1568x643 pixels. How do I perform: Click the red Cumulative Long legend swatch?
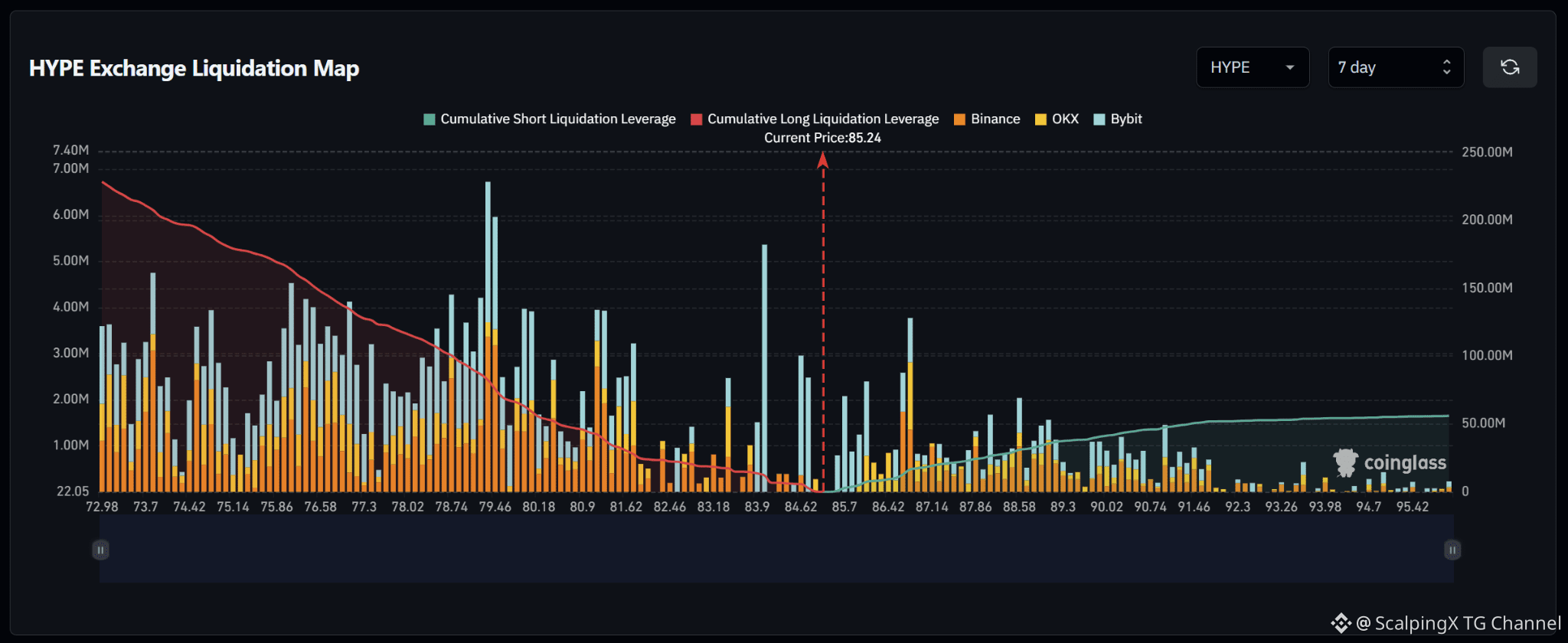pyautogui.click(x=697, y=119)
